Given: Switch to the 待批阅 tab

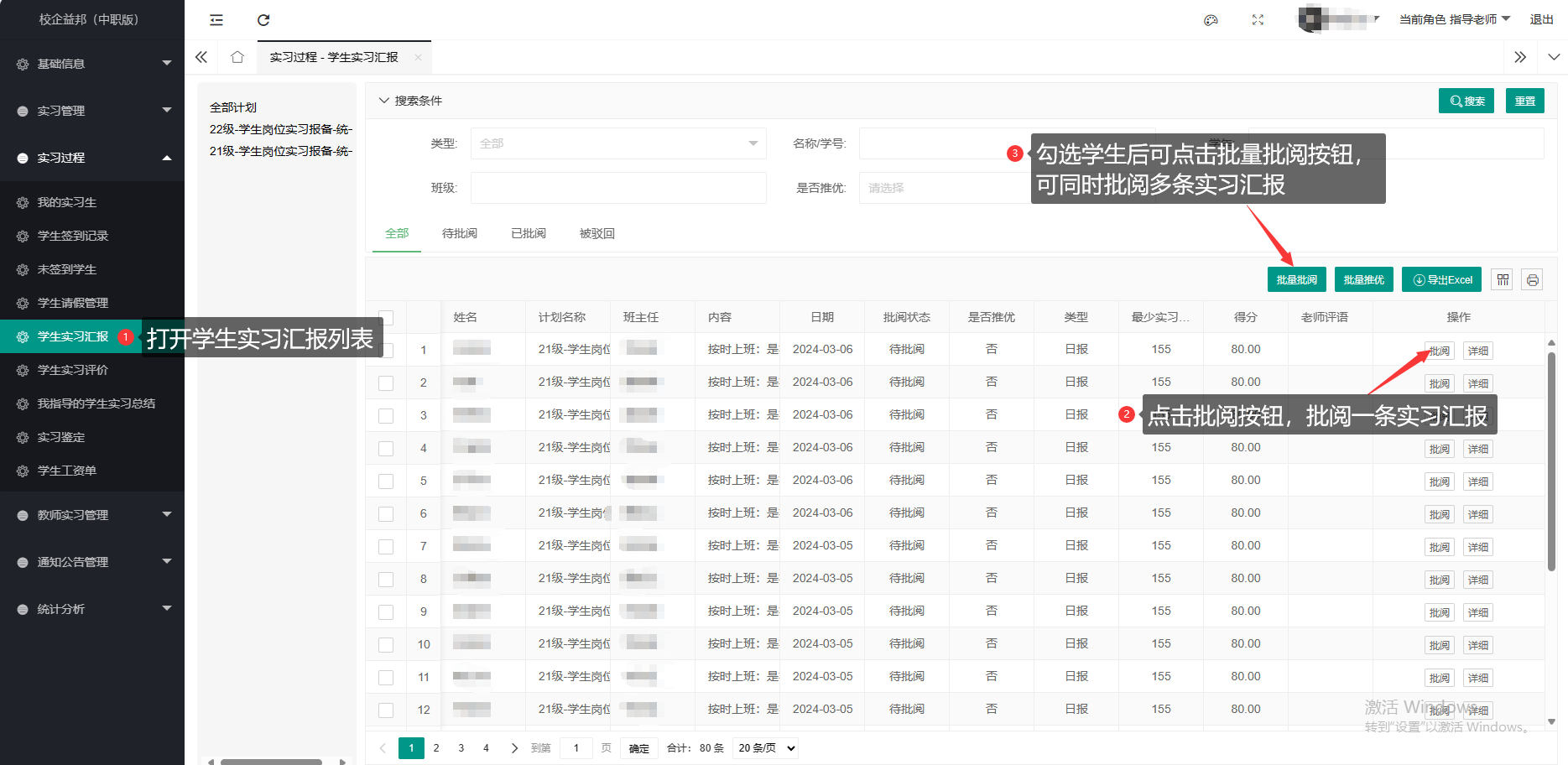Looking at the screenshot, I should pyautogui.click(x=459, y=233).
